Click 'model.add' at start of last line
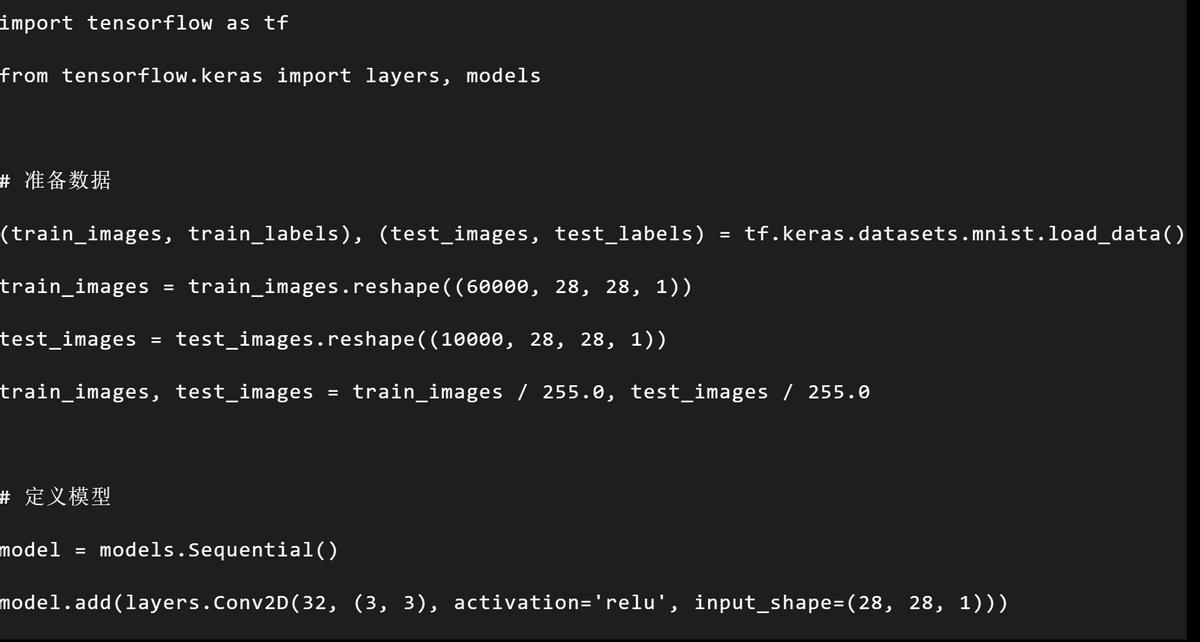The width and height of the screenshot is (1200, 642). 56,603
